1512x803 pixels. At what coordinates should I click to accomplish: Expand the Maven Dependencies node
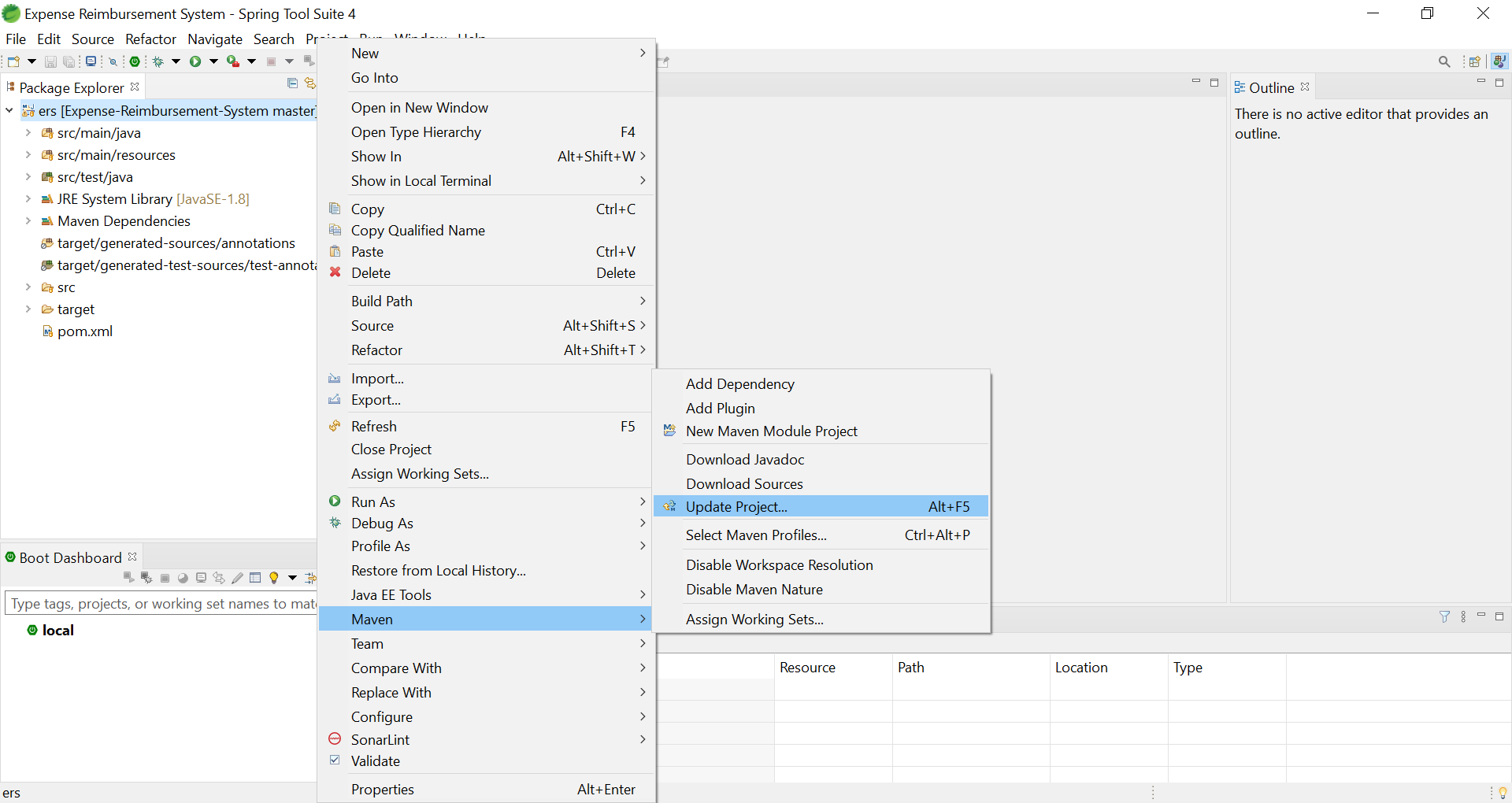(x=28, y=221)
